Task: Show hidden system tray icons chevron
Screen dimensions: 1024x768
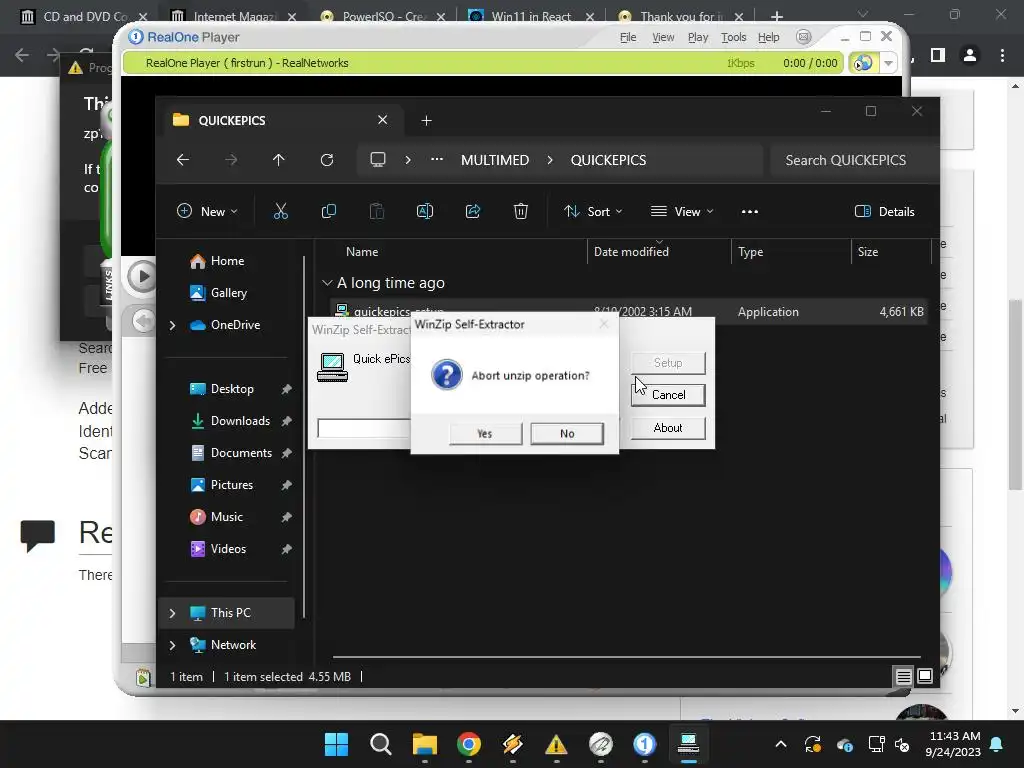Action: pos(780,744)
